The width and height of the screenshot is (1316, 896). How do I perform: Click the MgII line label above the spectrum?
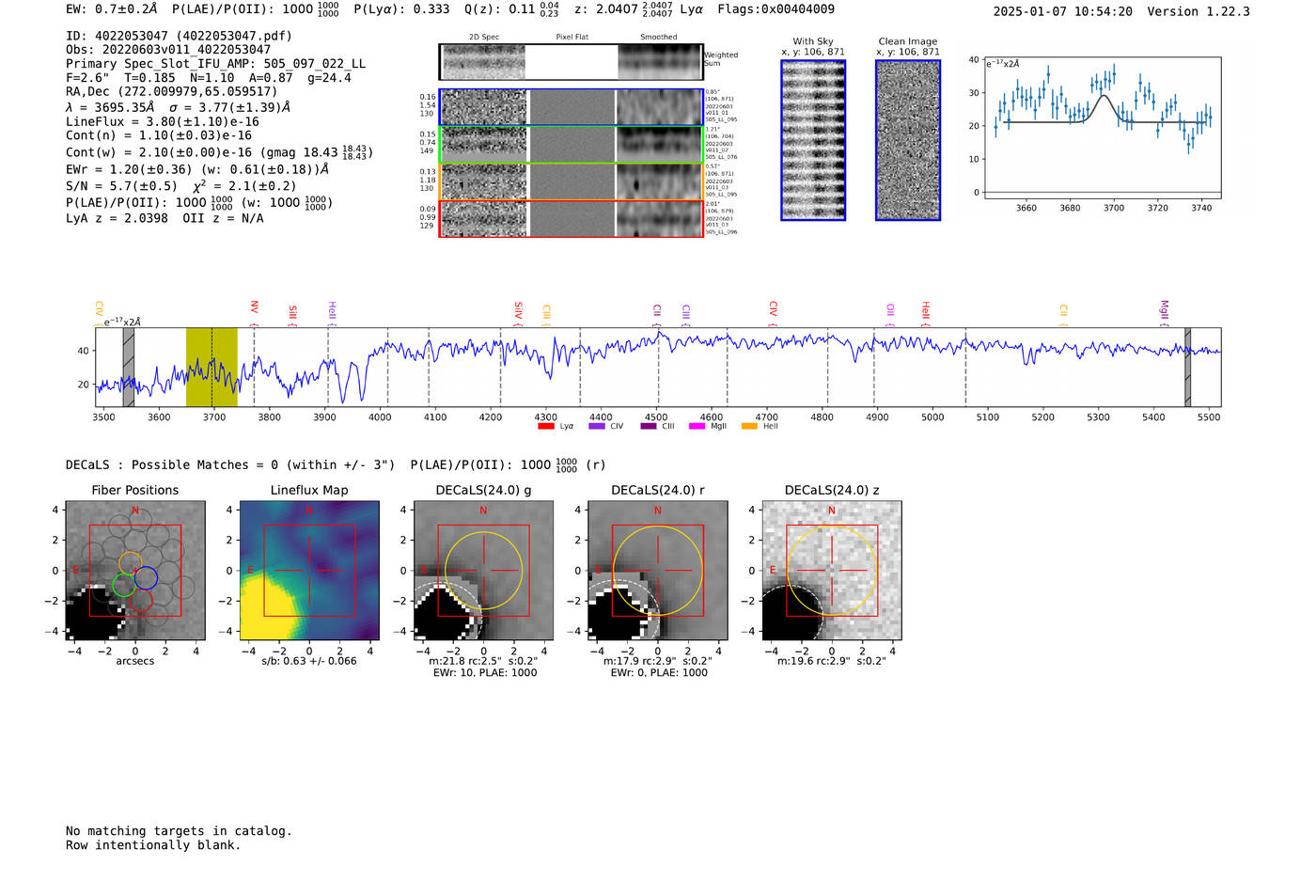1164,311
